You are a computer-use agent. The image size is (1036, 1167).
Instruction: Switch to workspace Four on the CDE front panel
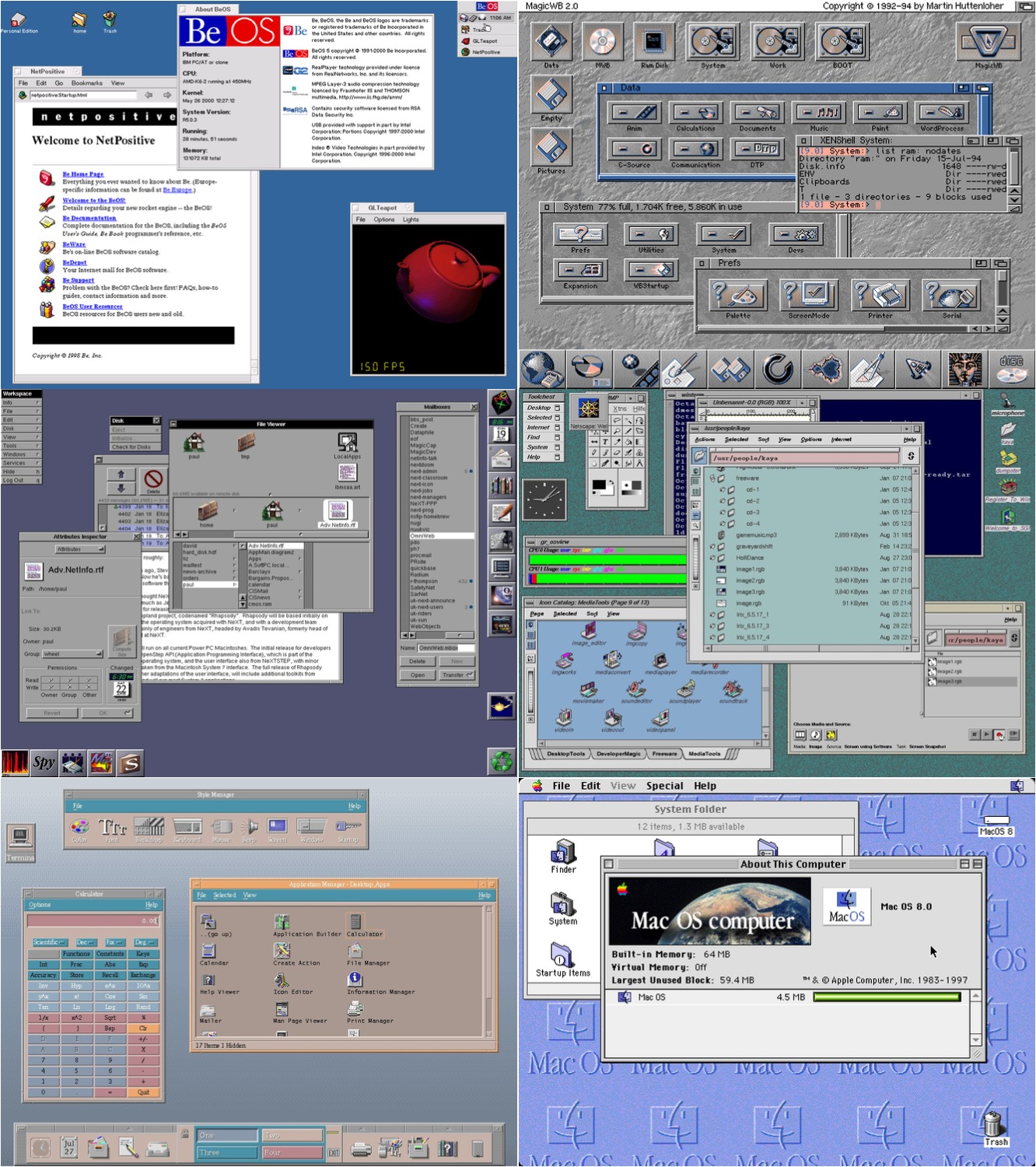point(292,1152)
